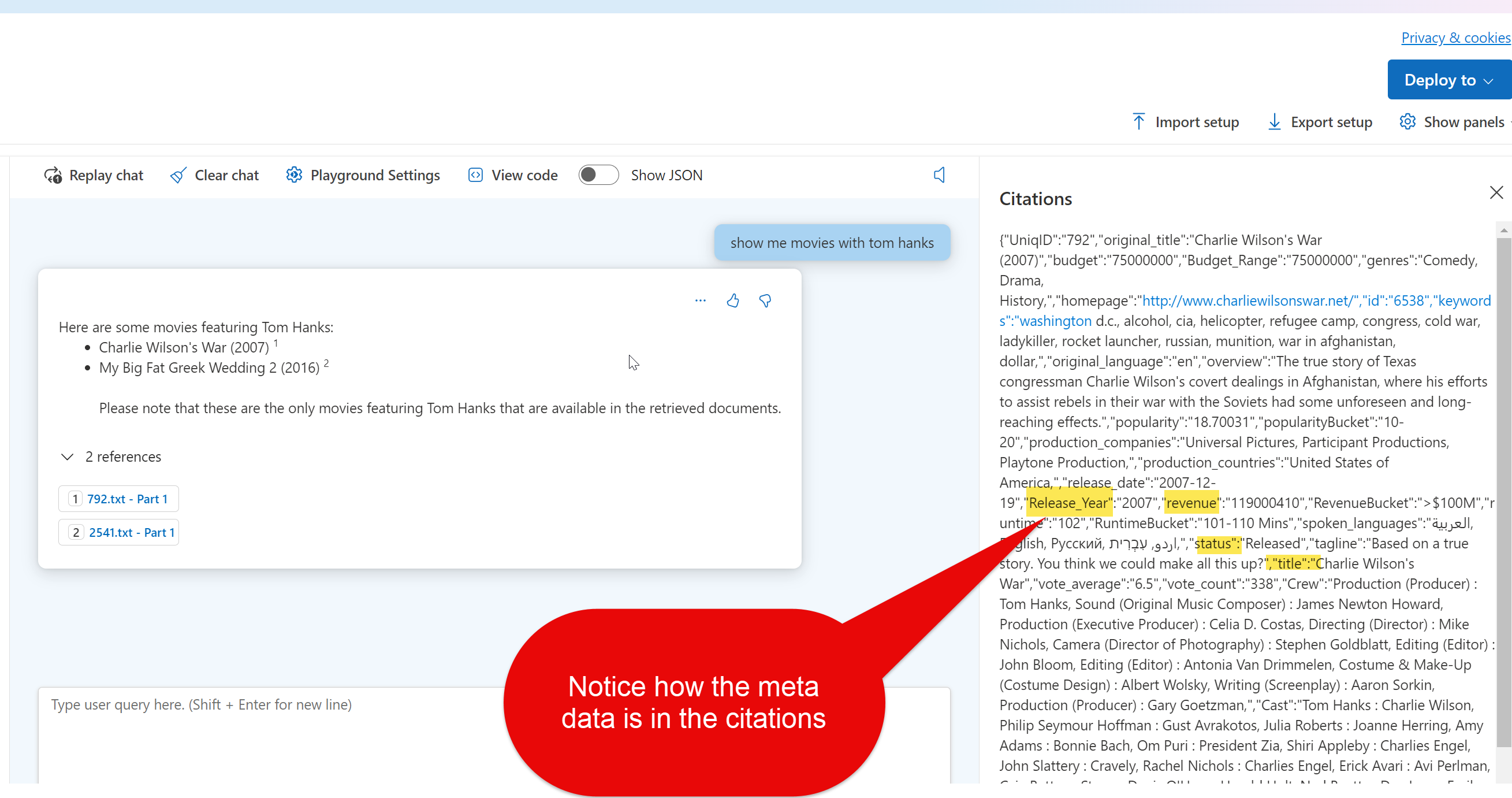Screen dimensions: 1512x798
Task: Click citation superscript 1 after Charlie Wilson's War
Action: pos(276,342)
